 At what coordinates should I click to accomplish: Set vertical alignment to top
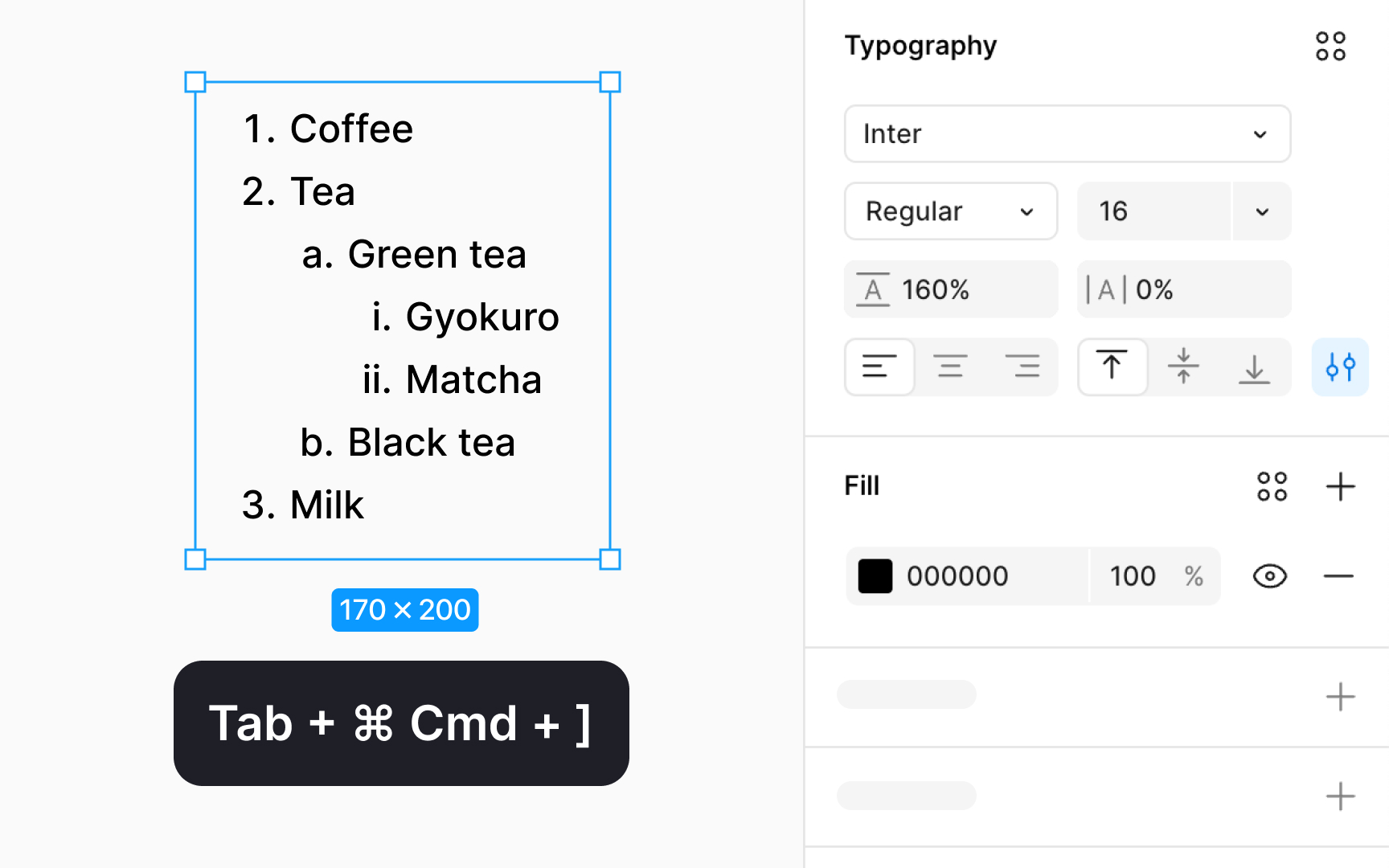(x=1112, y=367)
